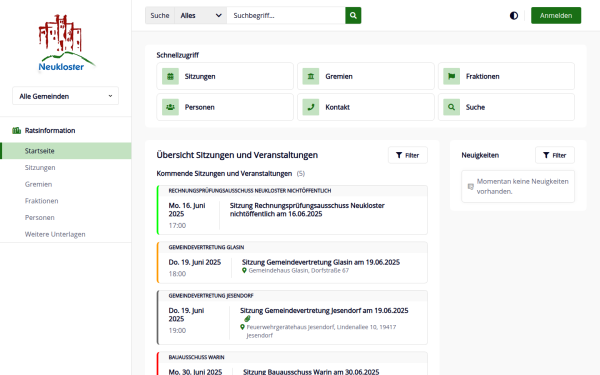This screenshot has width=600, height=375.
Task: Click location pin icon for Gemeindehaus Glasin
Action: pyautogui.click(x=244, y=271)
